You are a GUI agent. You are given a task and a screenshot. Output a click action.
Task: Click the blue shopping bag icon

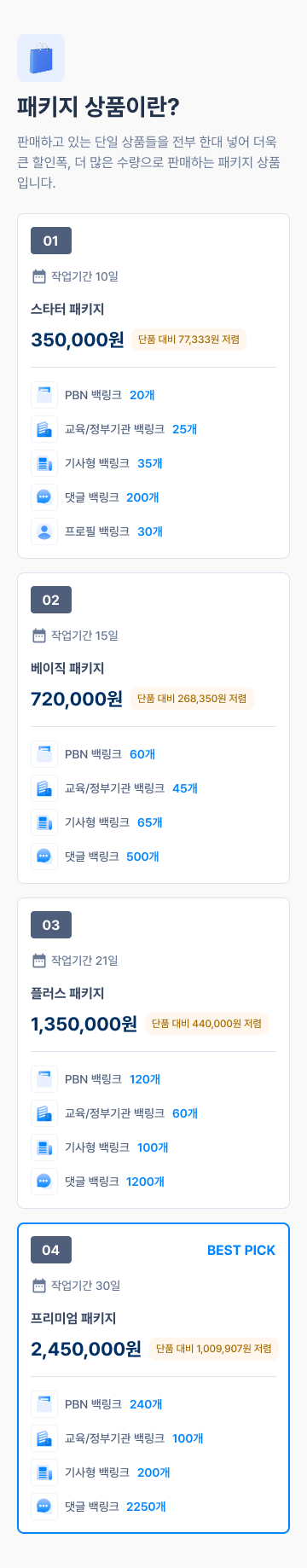(41, 58)
